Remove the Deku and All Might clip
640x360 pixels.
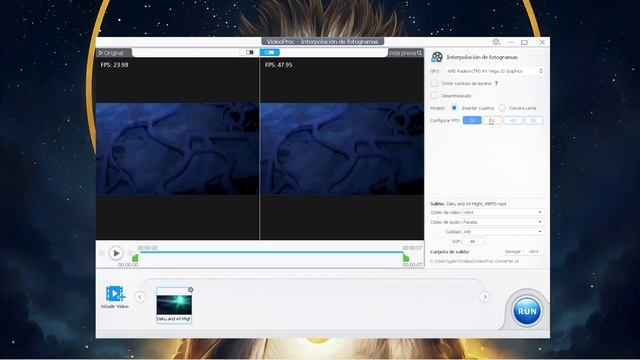tap(191, 289)
